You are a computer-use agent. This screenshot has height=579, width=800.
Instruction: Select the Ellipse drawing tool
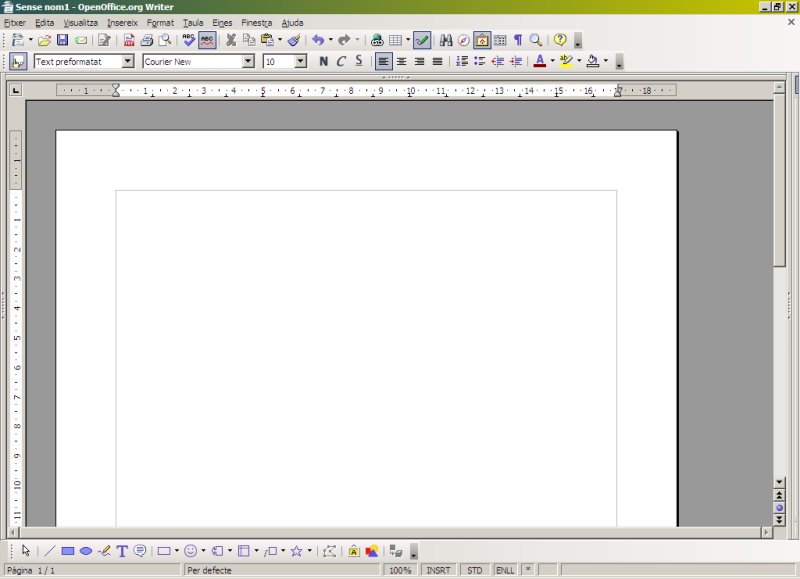click(x=86, y=551)
